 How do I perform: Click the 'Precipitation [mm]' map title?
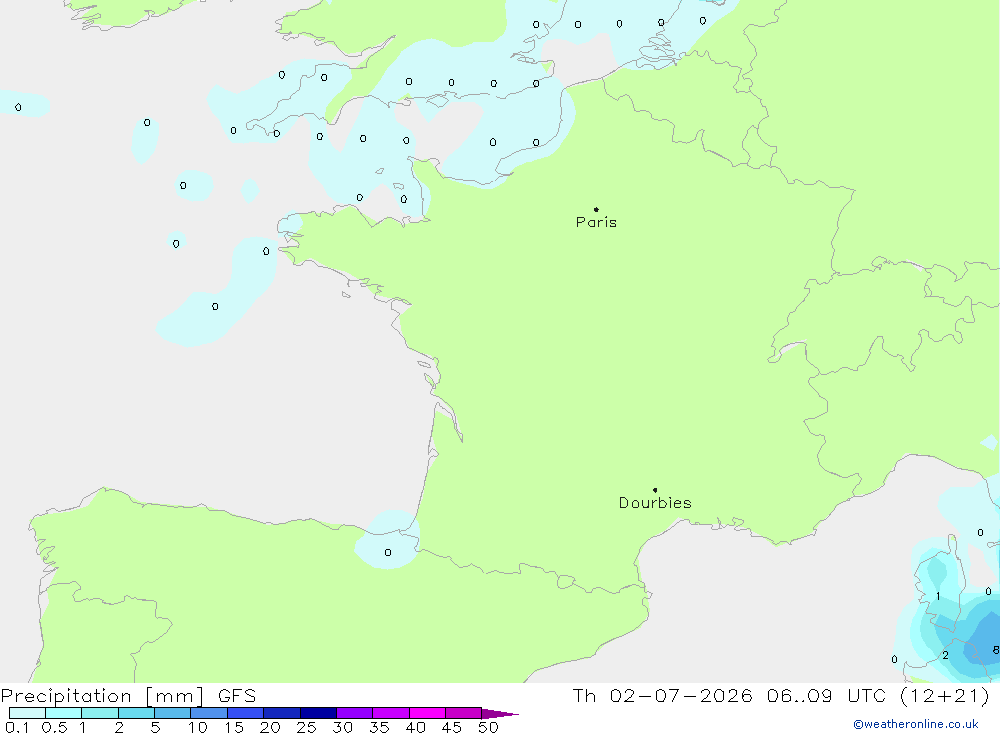tap(103, 696)
